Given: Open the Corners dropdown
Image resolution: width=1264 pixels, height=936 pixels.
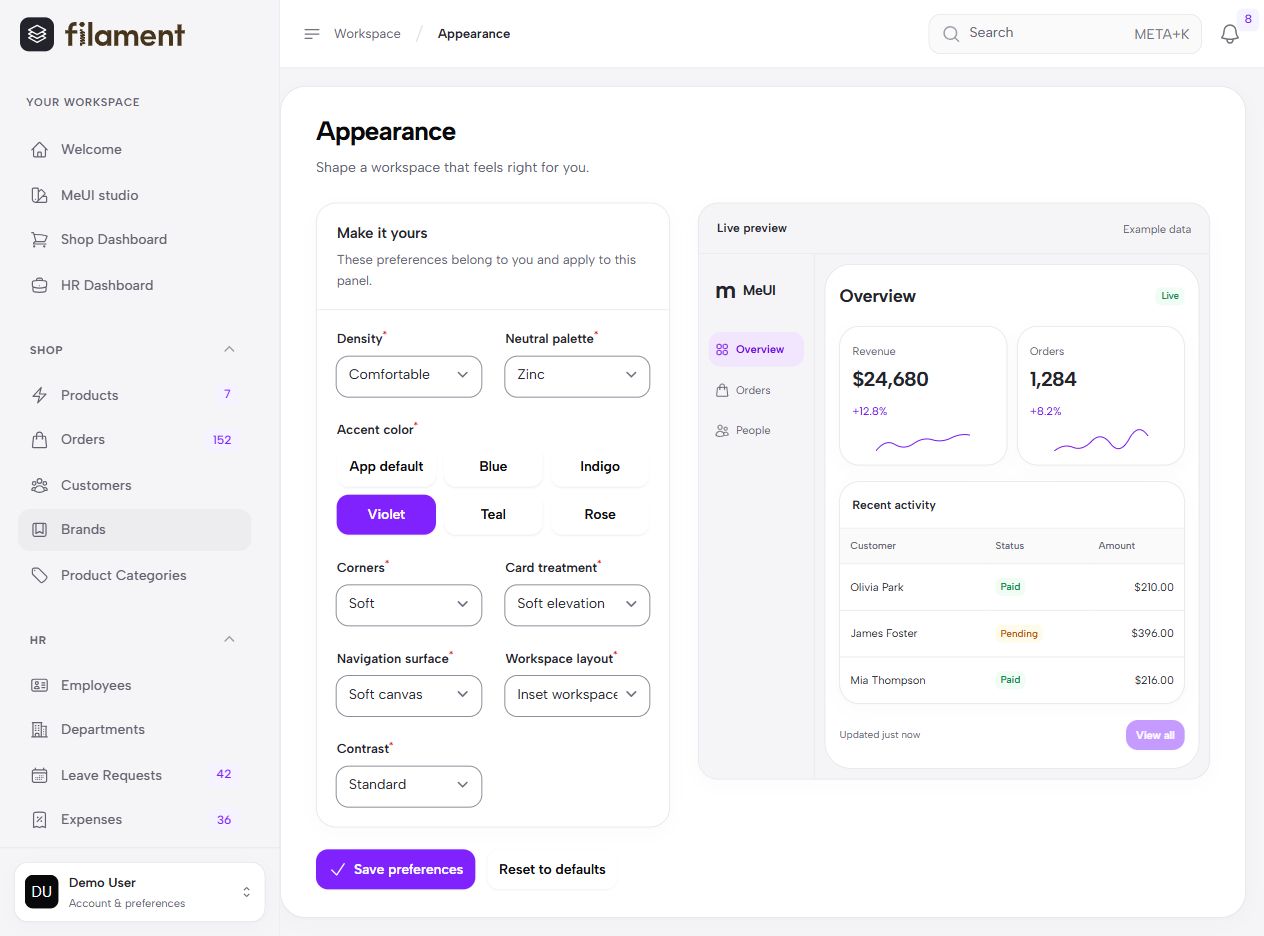Looking at the screenshot, I should [x=409, y=605].
